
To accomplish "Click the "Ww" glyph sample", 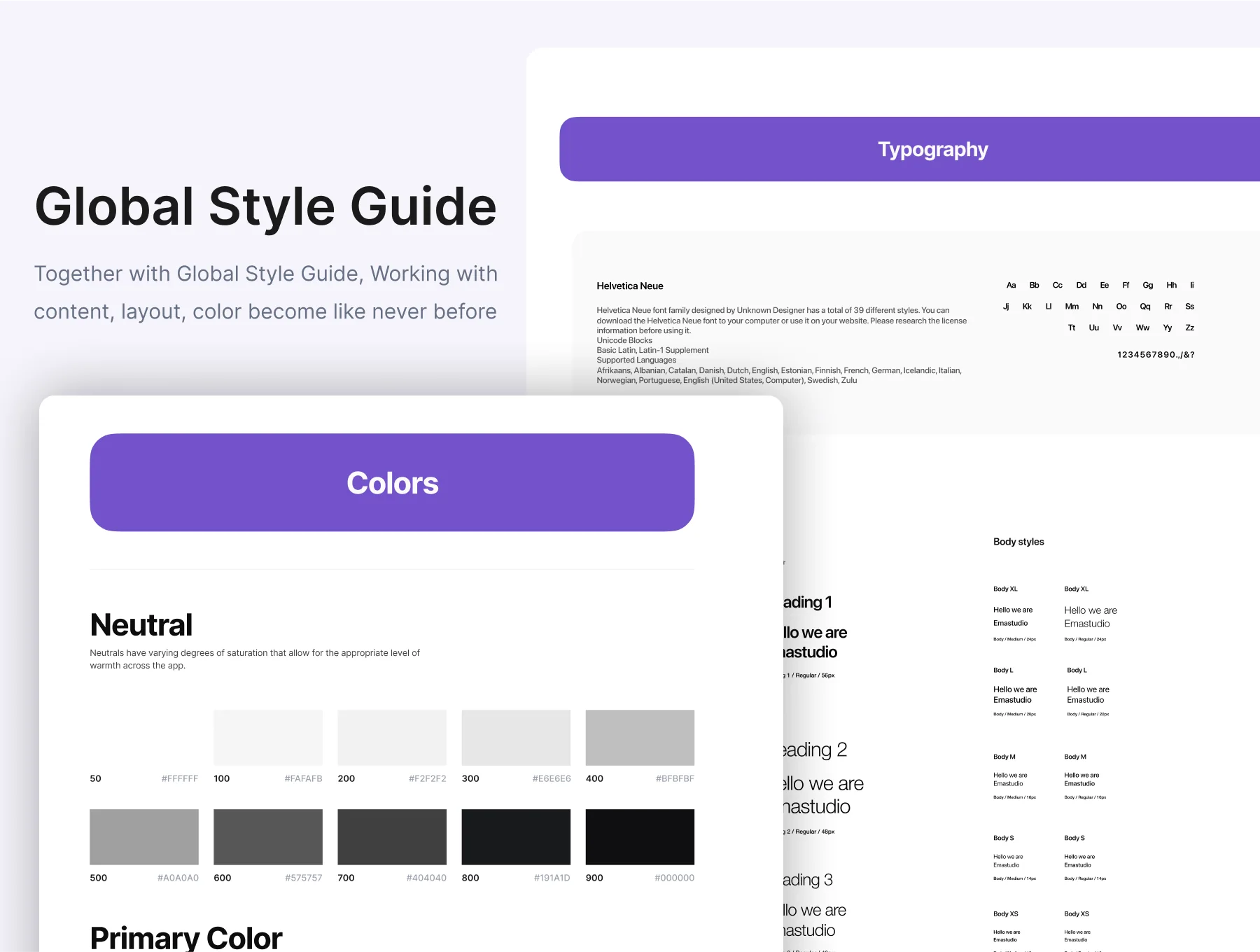I will tap(1142, 328).
